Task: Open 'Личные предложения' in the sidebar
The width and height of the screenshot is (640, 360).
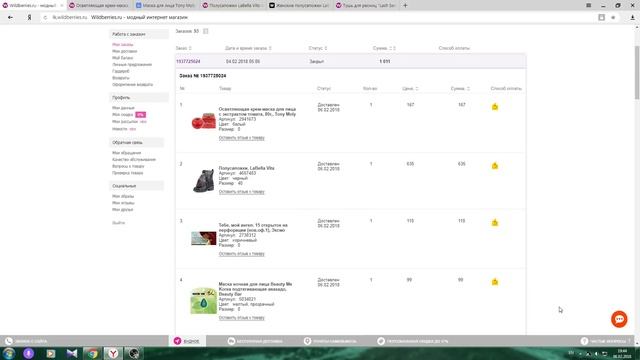Action: click(132, 64)
